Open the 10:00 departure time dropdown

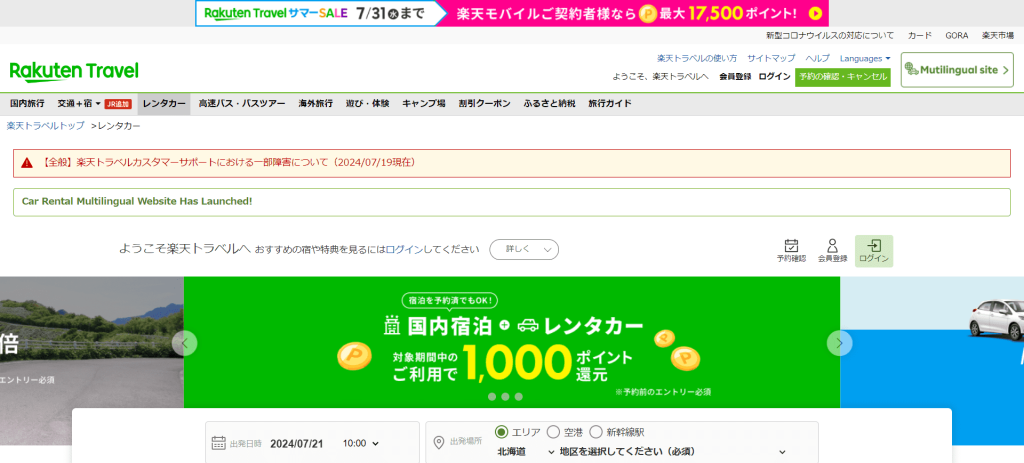click(x=360, y=443)
